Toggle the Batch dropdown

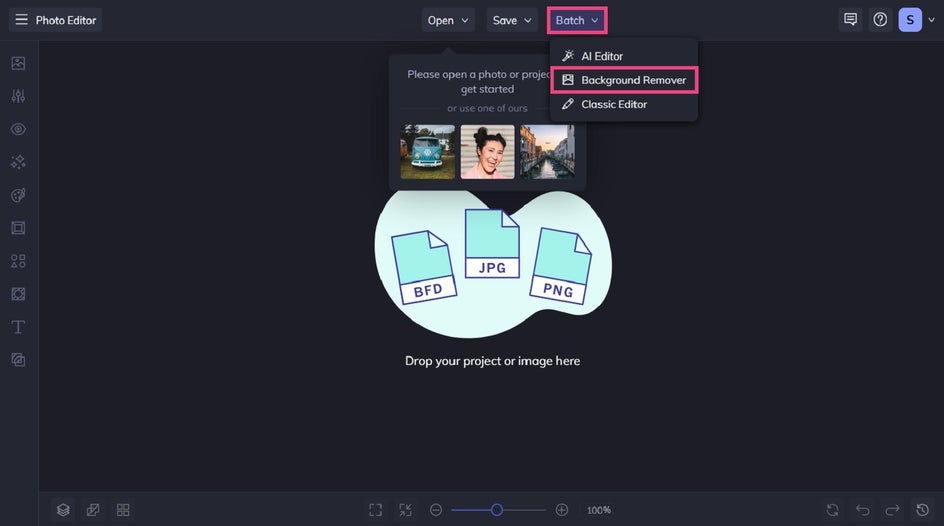[x=577, y=20]
